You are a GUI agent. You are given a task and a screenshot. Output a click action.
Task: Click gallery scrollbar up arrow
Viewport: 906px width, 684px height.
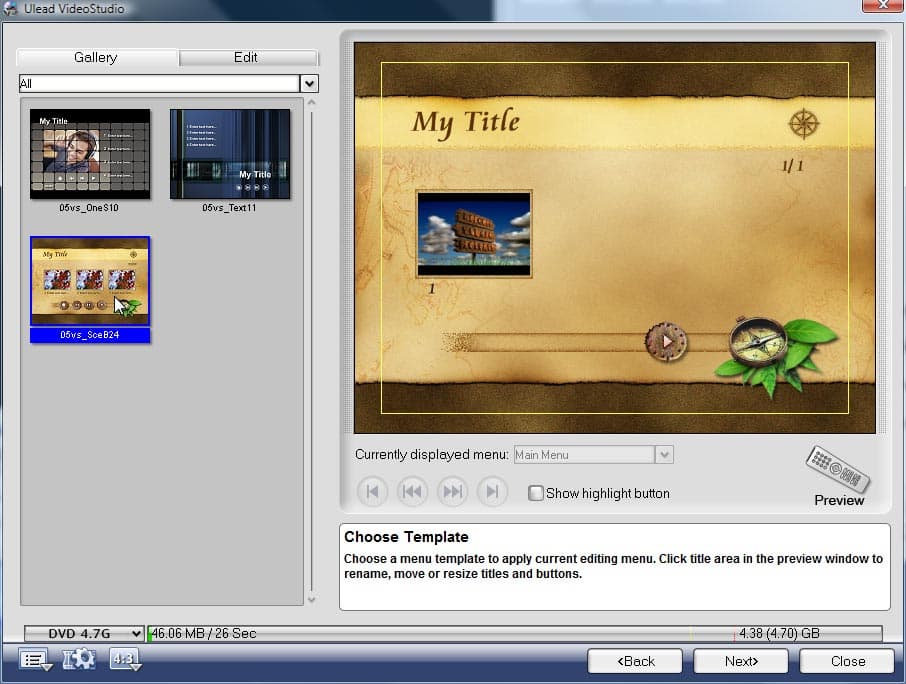(311, 102)
